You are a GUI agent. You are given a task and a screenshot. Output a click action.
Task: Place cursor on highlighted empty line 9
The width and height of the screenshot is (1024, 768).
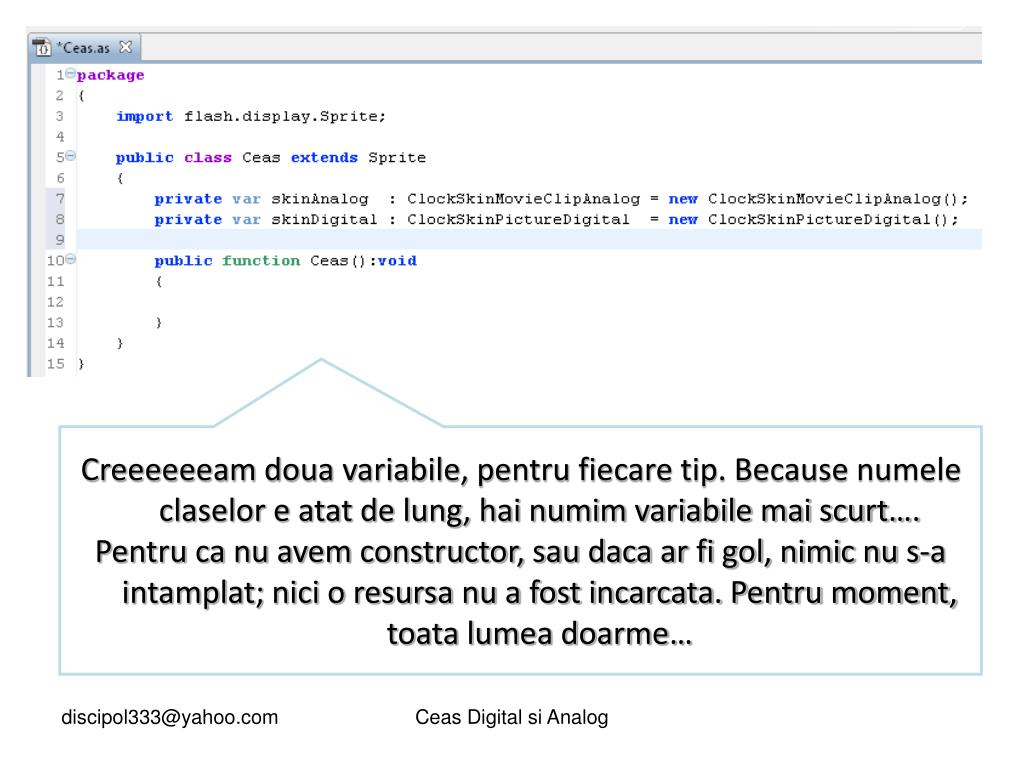point(529,240)
